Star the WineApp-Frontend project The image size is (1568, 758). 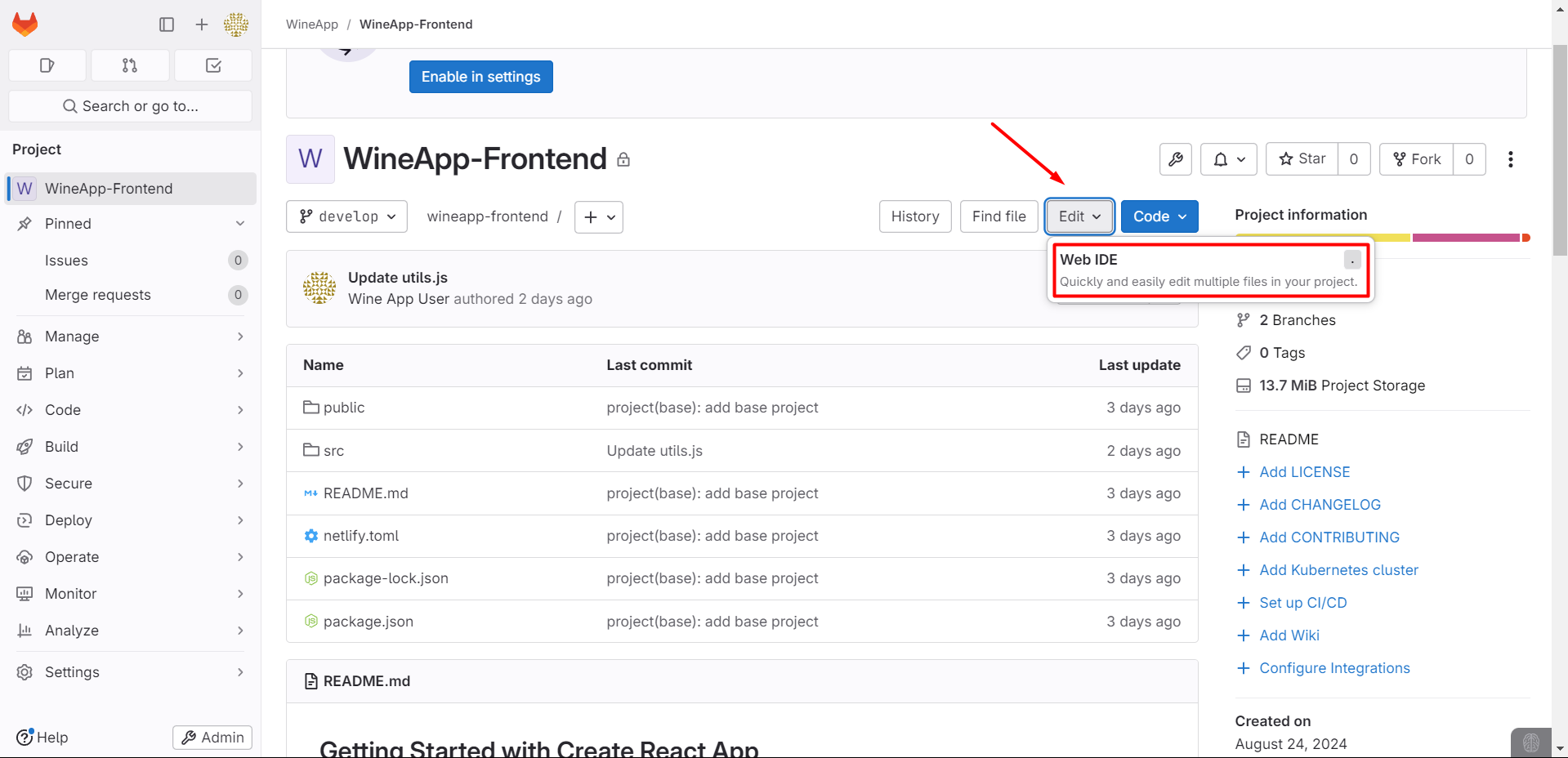pos(1302,159)
